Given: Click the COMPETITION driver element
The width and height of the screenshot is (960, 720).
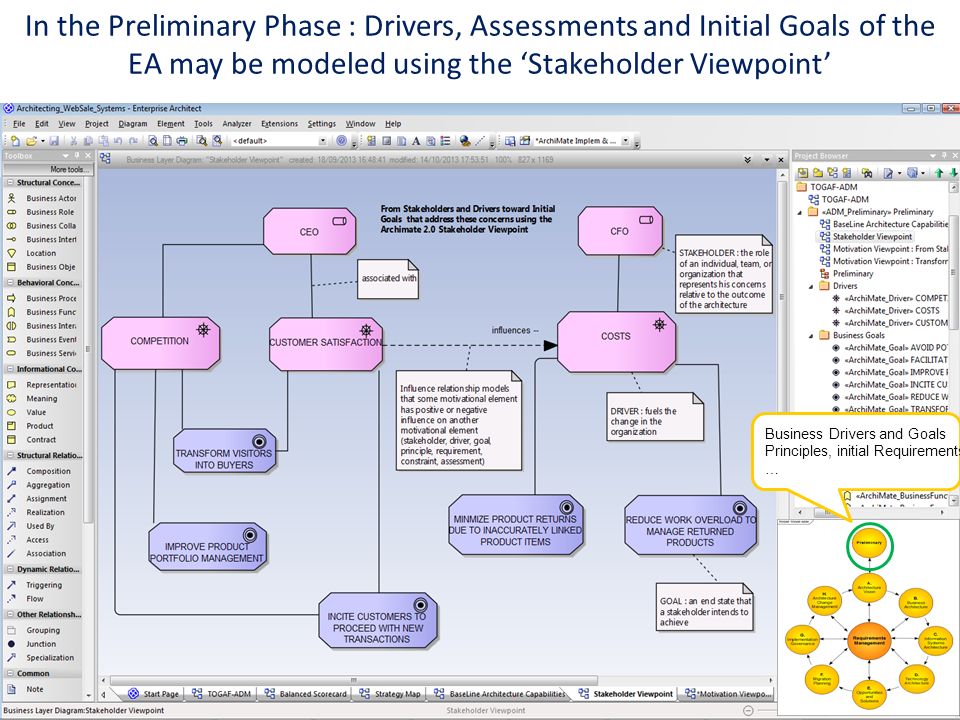Looking at the screenshot, I should point(160,343).
